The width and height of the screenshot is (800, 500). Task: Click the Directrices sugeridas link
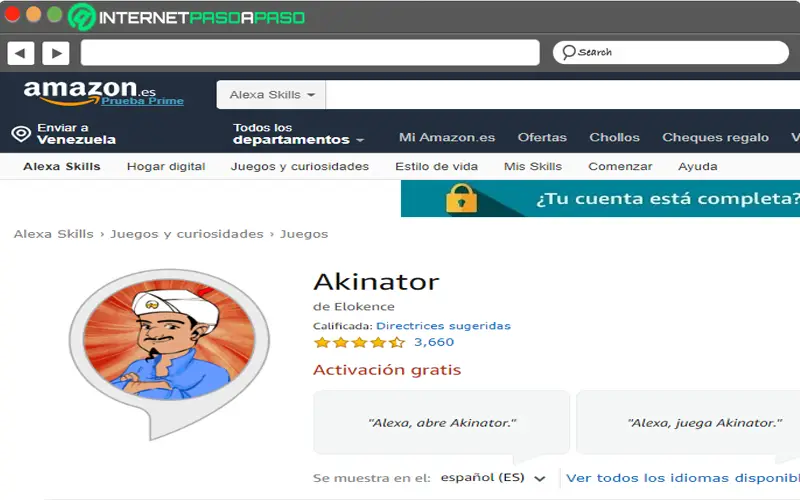click(443, 326)
